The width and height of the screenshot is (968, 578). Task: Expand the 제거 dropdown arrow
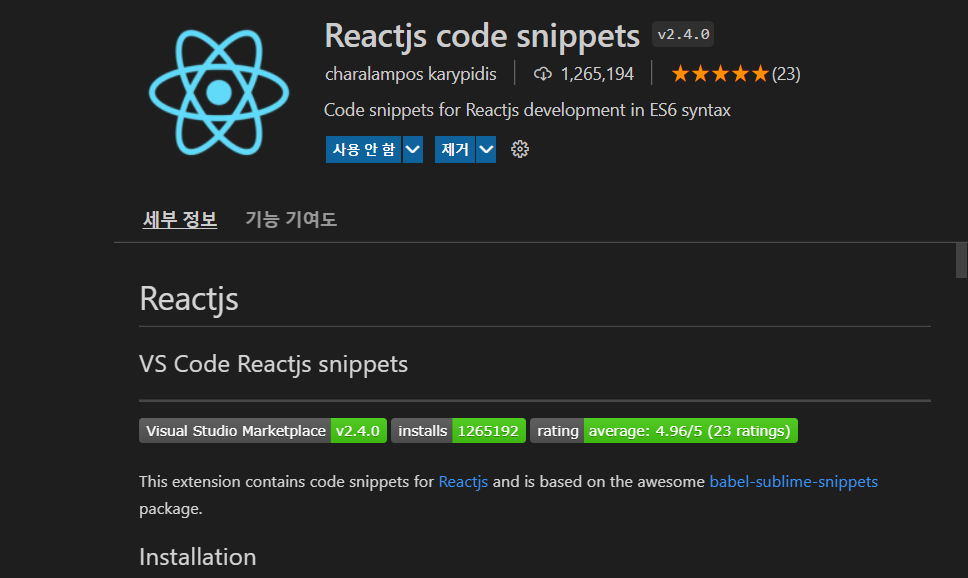point(486,149)
